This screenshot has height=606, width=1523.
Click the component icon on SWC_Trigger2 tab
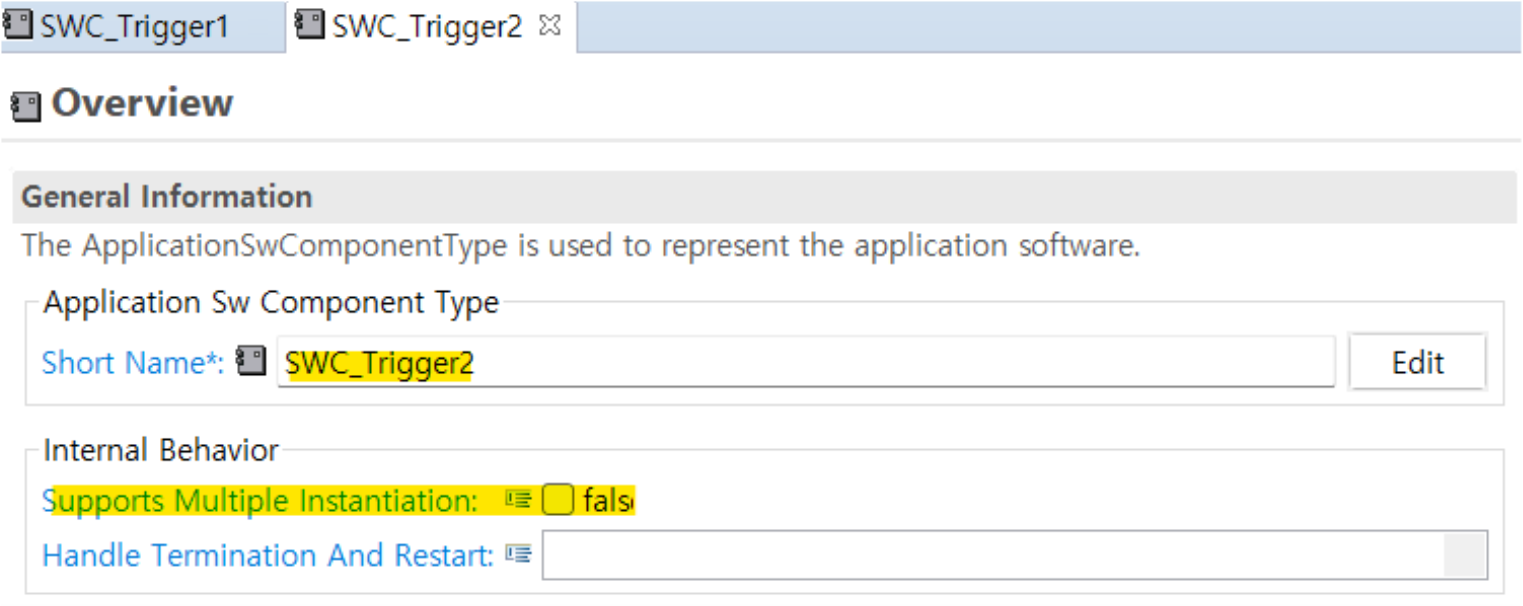(x=313, y=25)
